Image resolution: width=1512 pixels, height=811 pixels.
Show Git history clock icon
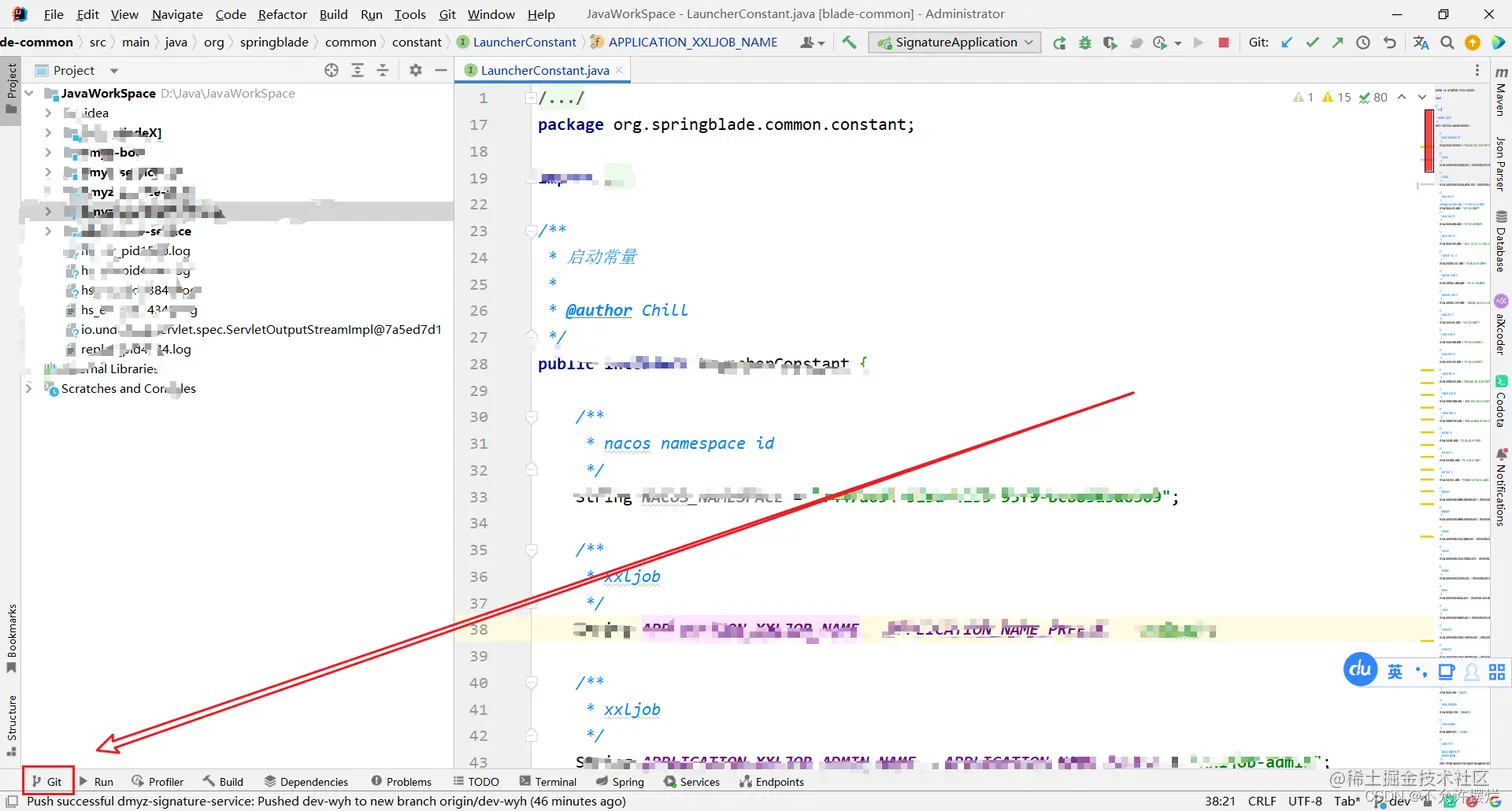tap(1363, 42)
